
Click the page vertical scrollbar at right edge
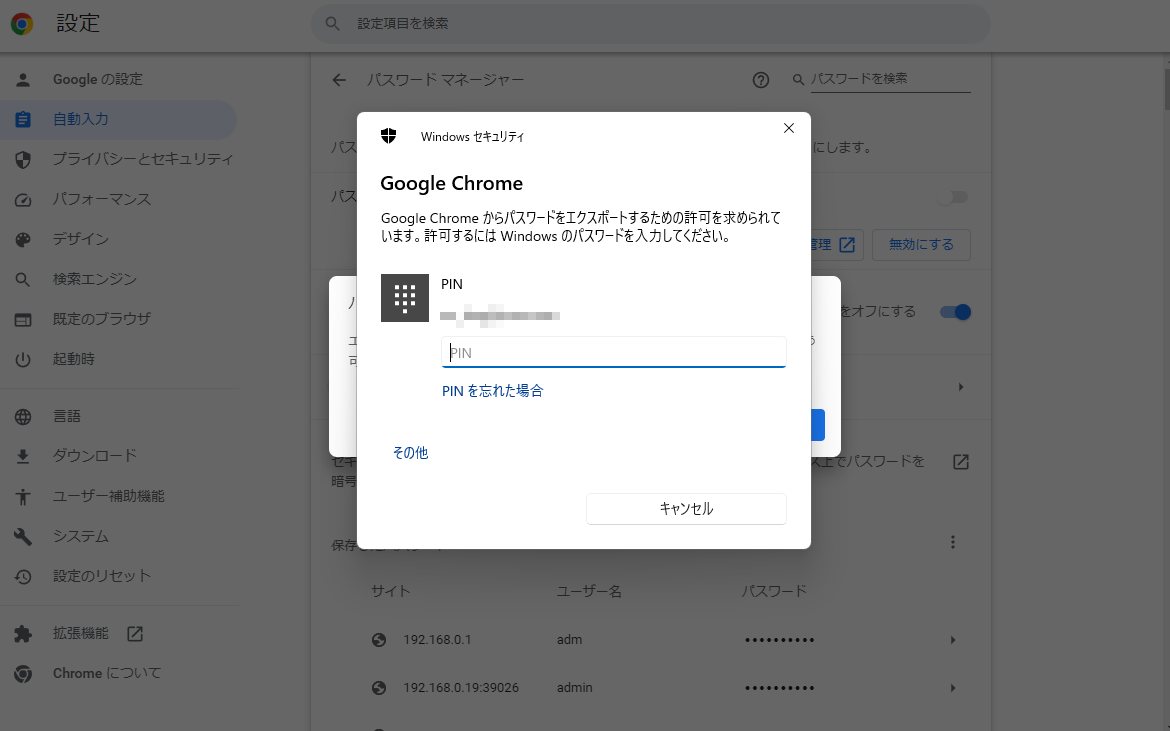coord(1166,90)
